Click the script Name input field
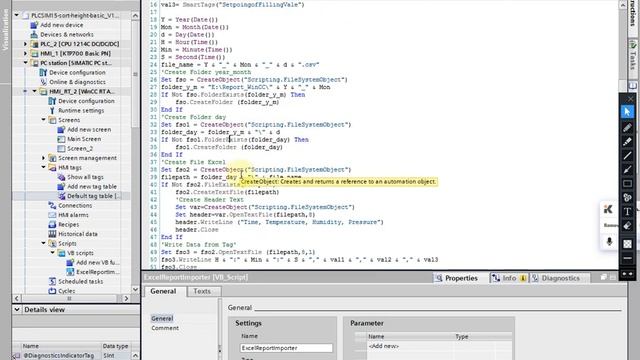640x360 pixels. pyautogui.click(x=286, y=348)
